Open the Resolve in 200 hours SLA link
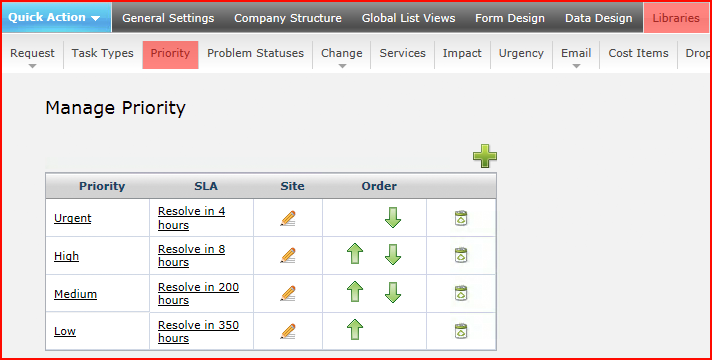 [x=198, y=294]
